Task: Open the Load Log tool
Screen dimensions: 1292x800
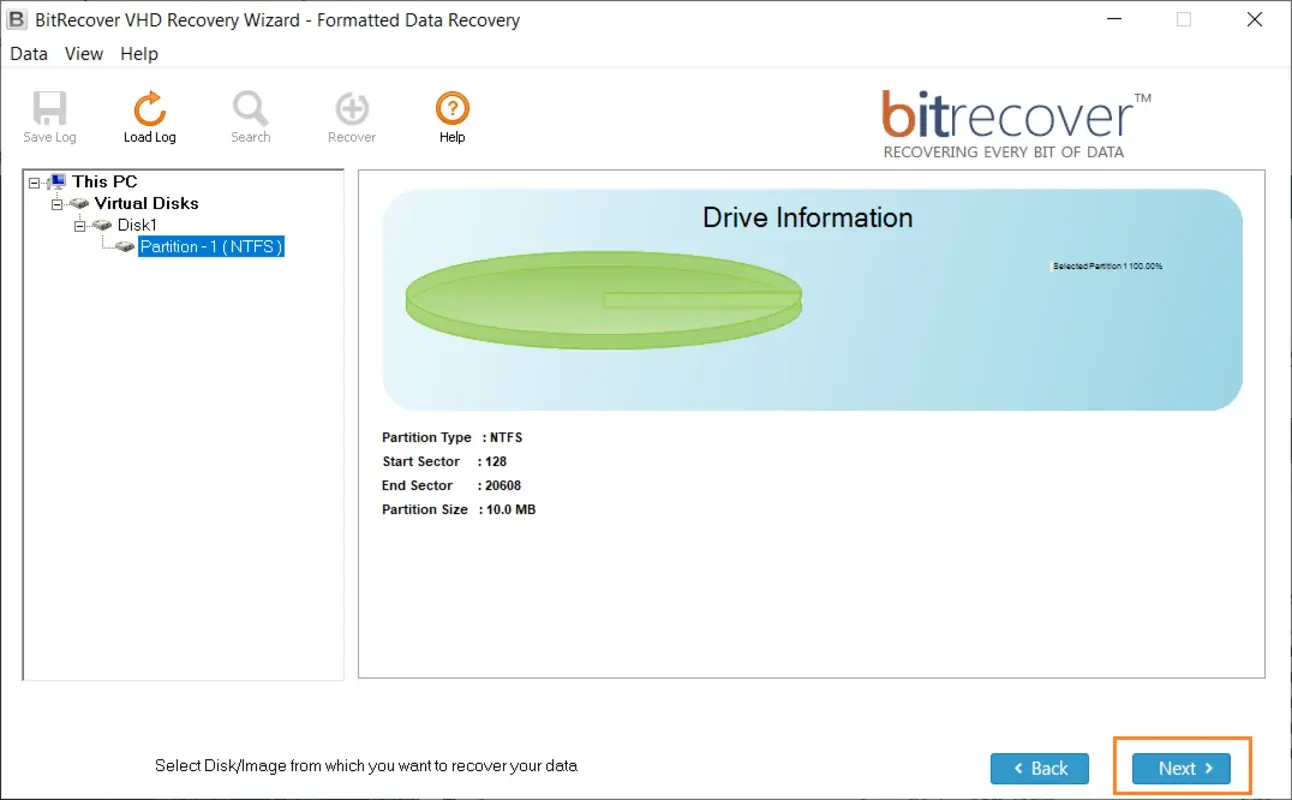Action: click(x=149, y=109)
